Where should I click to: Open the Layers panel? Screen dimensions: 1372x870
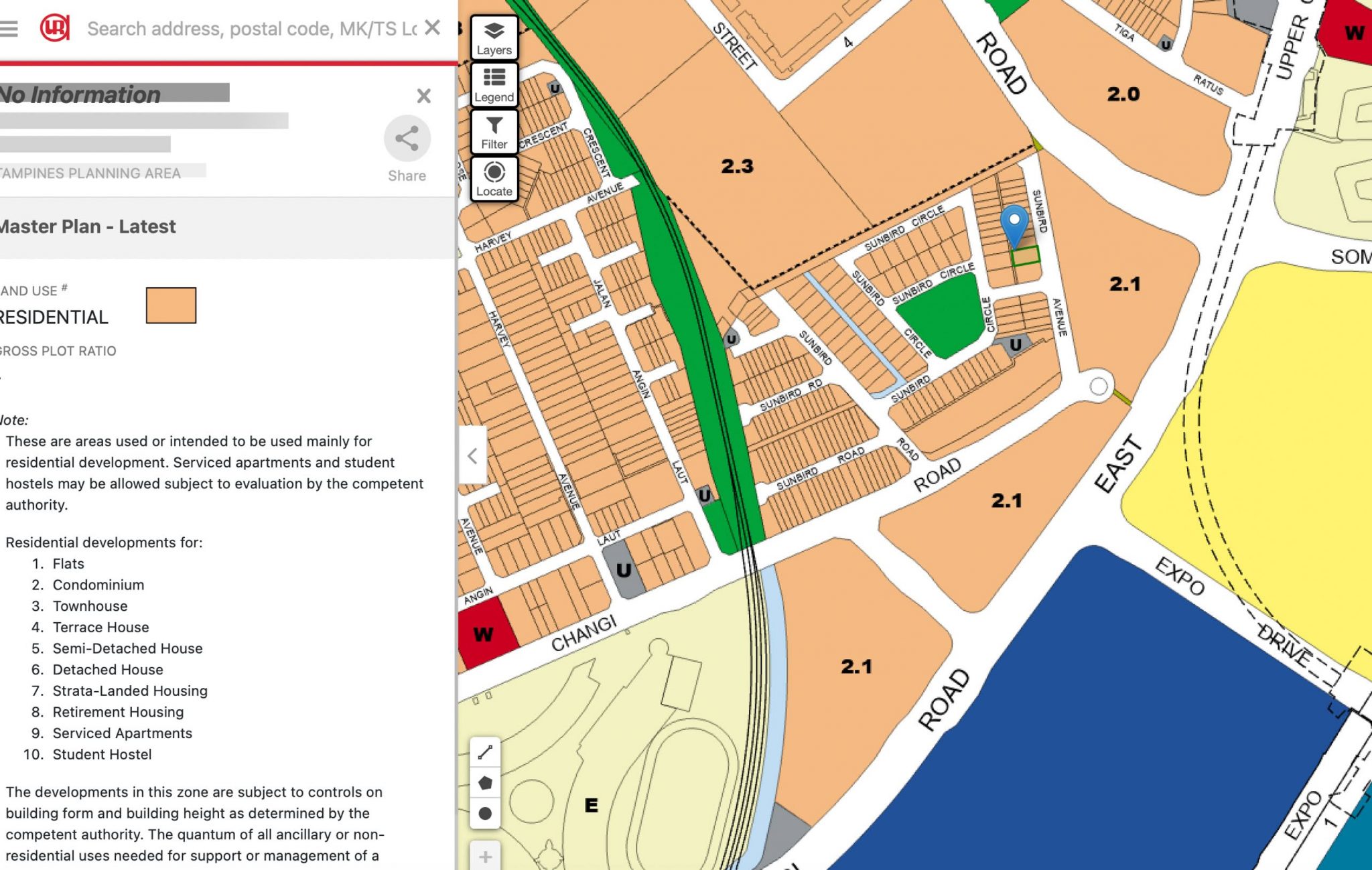point(494,38)
